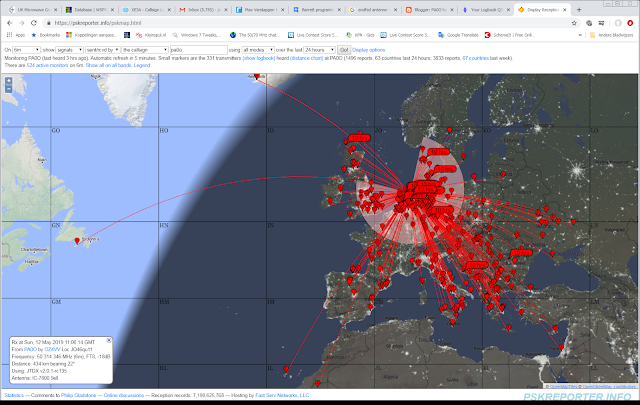Switch to the Database | WSPR tab

tap(90, 10)
